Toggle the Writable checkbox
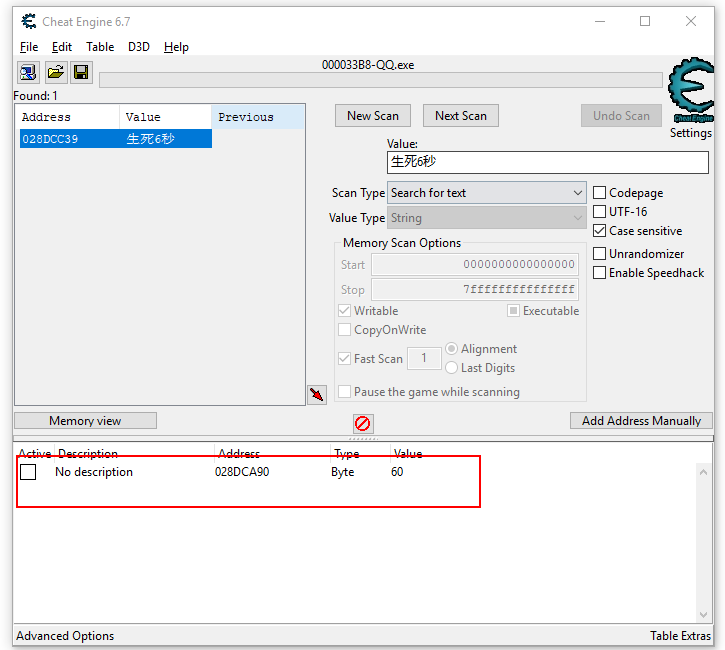Viewport: 725px width, 650px height. (344, 310)
